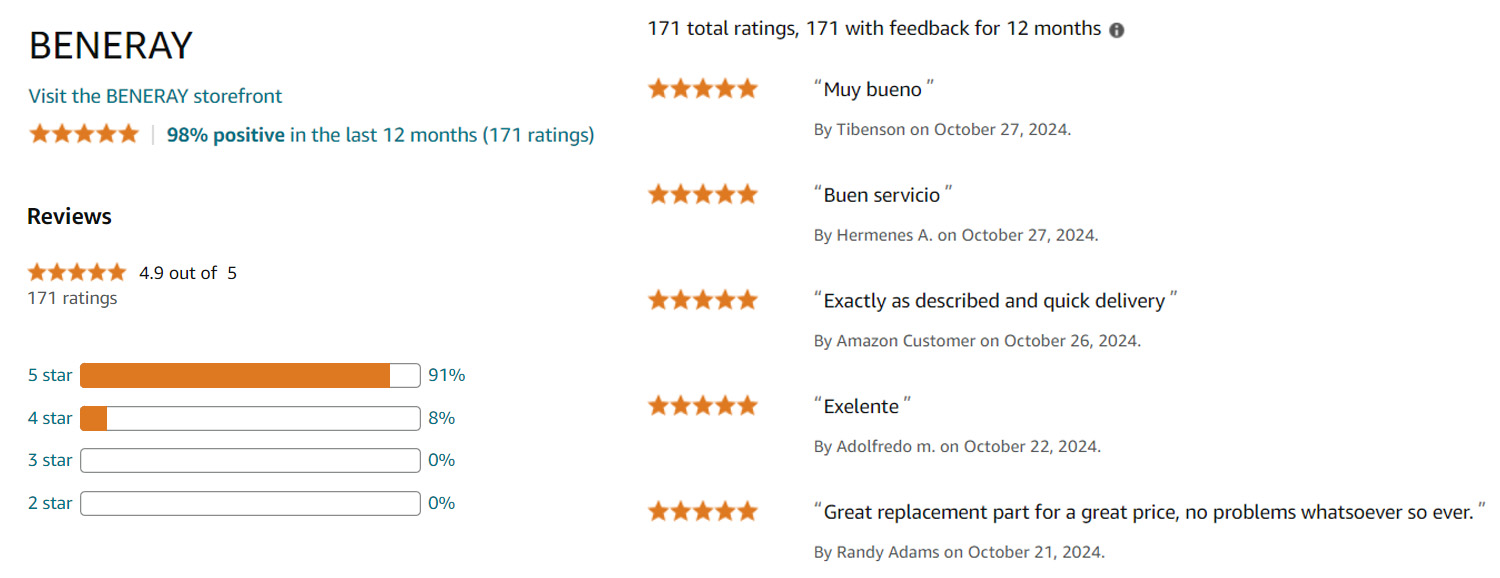The height and width of the screenshot is (578, 1500).
Task: Click the empty 3 star histogram bar
Action: [x=249, y=460]
